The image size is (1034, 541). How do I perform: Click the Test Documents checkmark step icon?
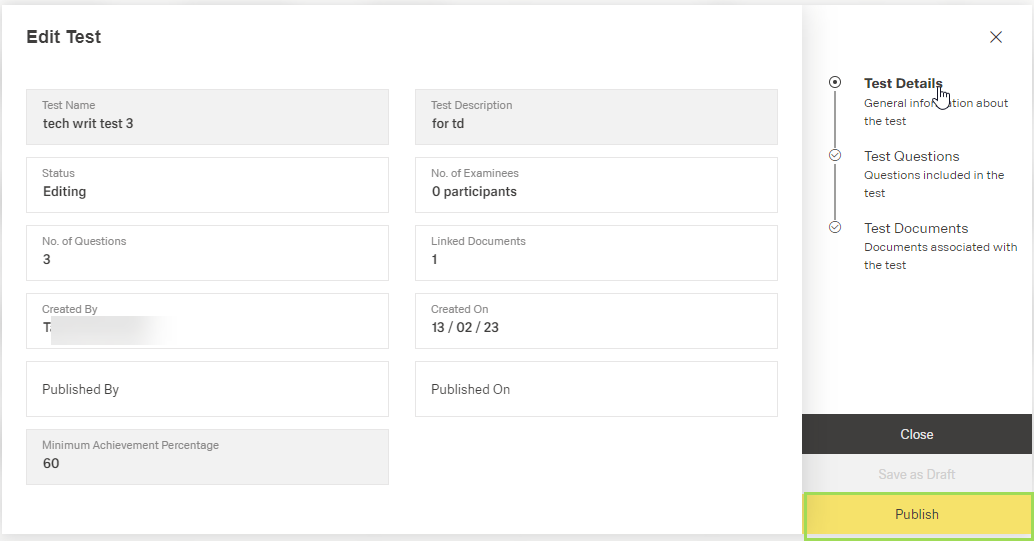click(x=835, y=228)
